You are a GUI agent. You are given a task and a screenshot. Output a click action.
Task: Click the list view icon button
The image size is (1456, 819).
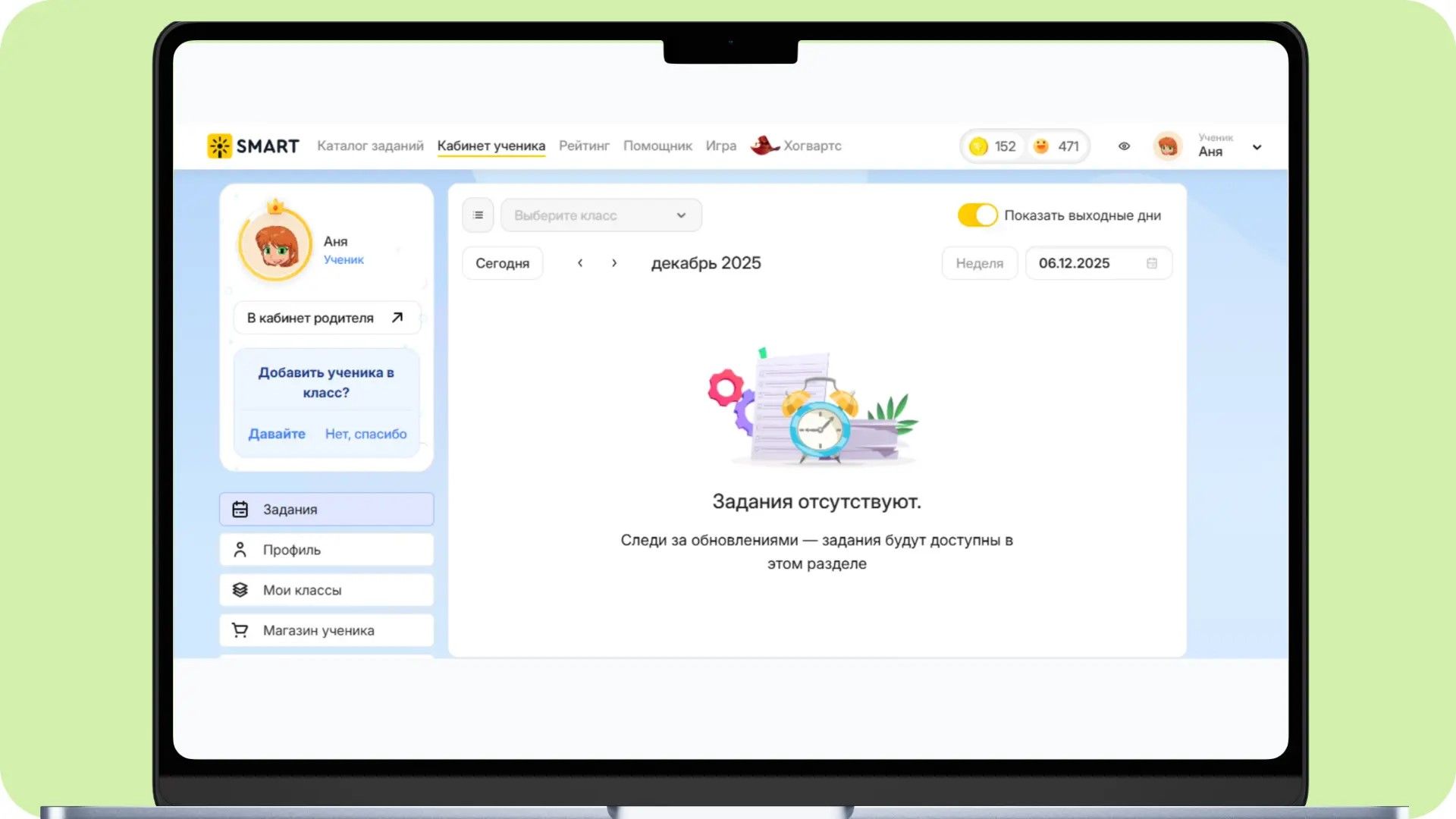coord(478,215)
